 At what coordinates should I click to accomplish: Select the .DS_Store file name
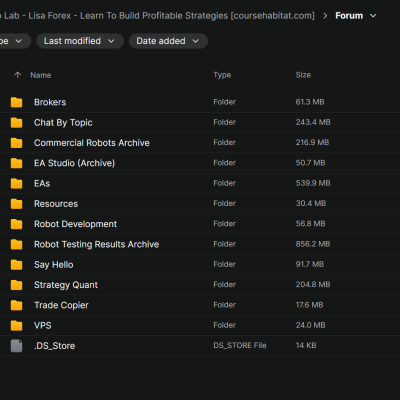click(54, 346)
